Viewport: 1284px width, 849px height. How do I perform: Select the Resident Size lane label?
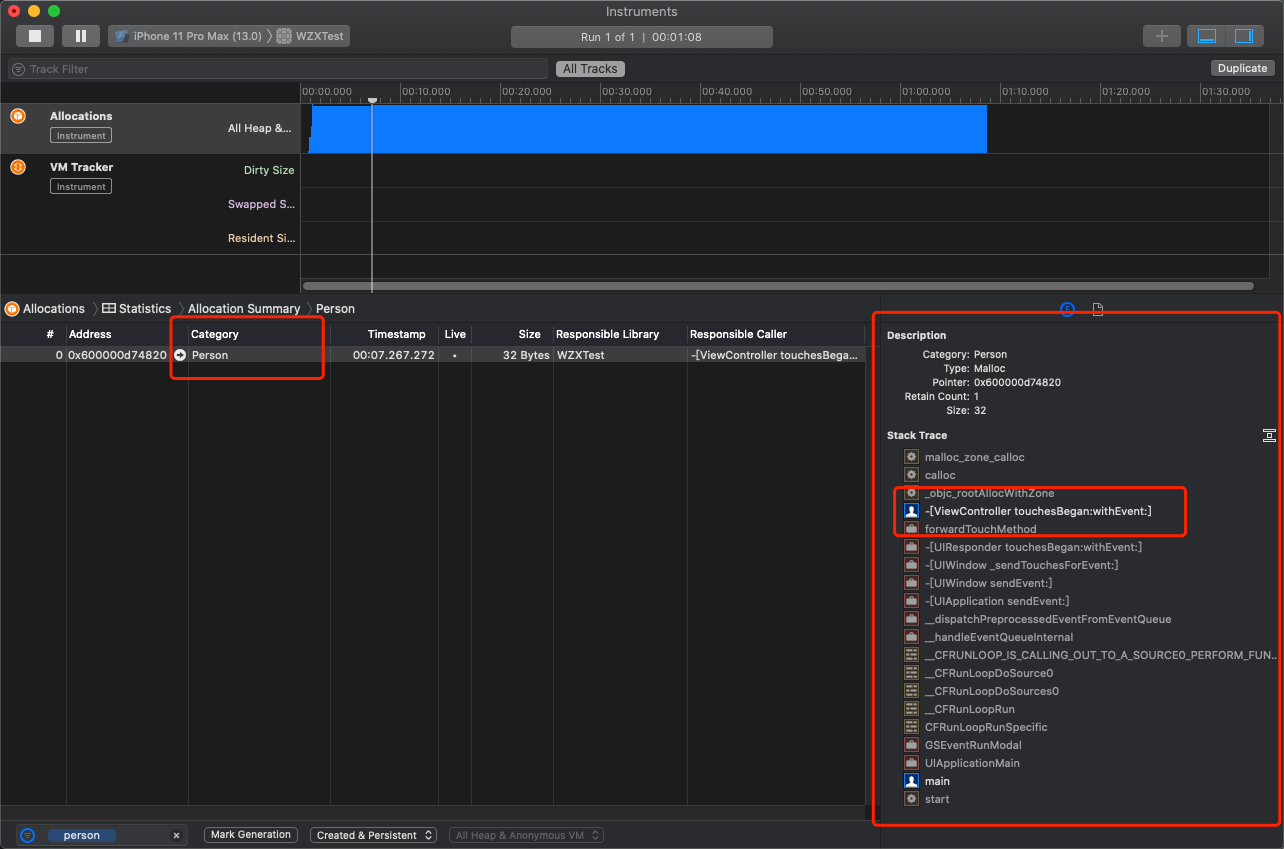click(261, 238)
